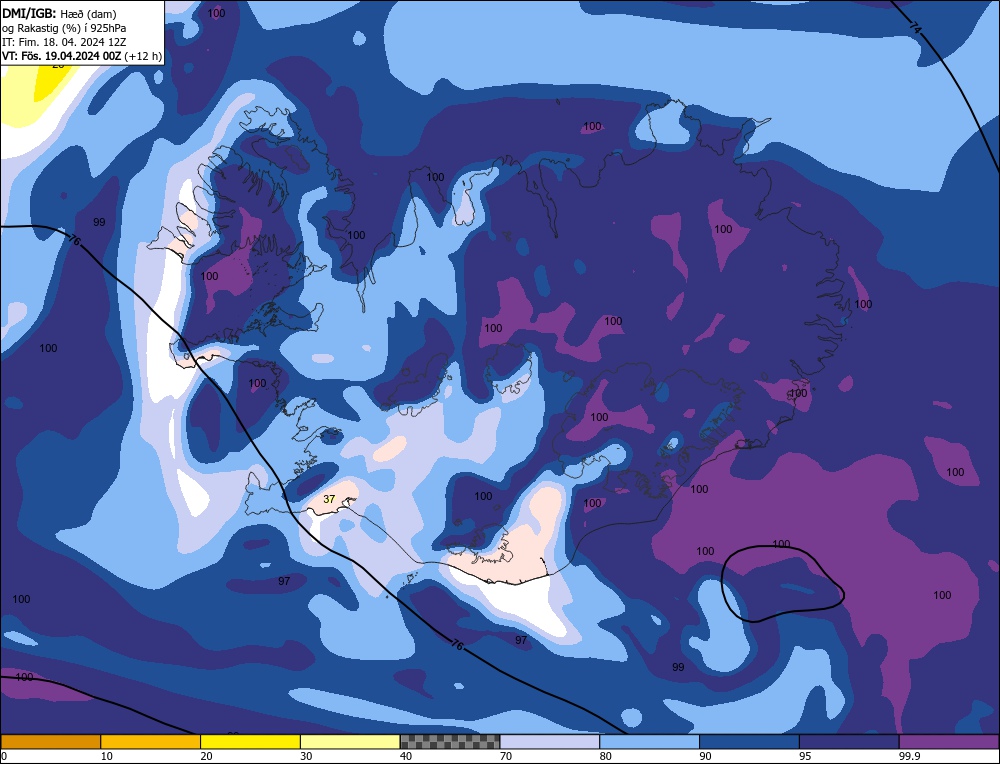1000x764 pixels.
Task: Click the legend tick label '80'
Action: (x=605, y=756)
